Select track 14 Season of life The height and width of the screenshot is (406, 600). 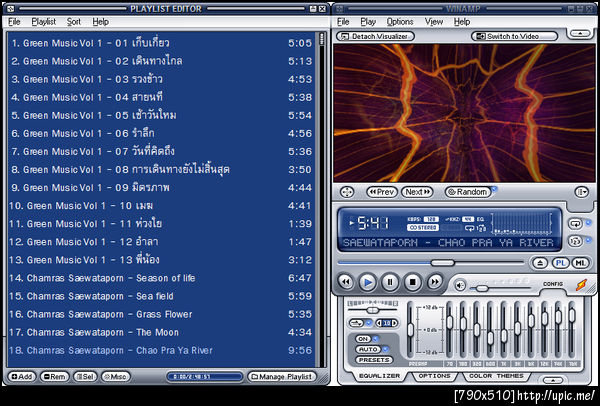(161, 278)
